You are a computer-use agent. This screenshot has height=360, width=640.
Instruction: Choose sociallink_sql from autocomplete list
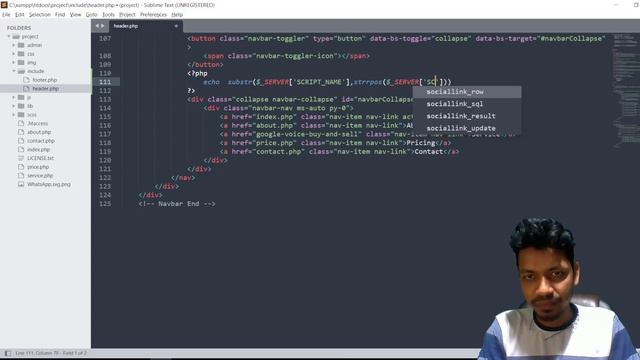467,104
